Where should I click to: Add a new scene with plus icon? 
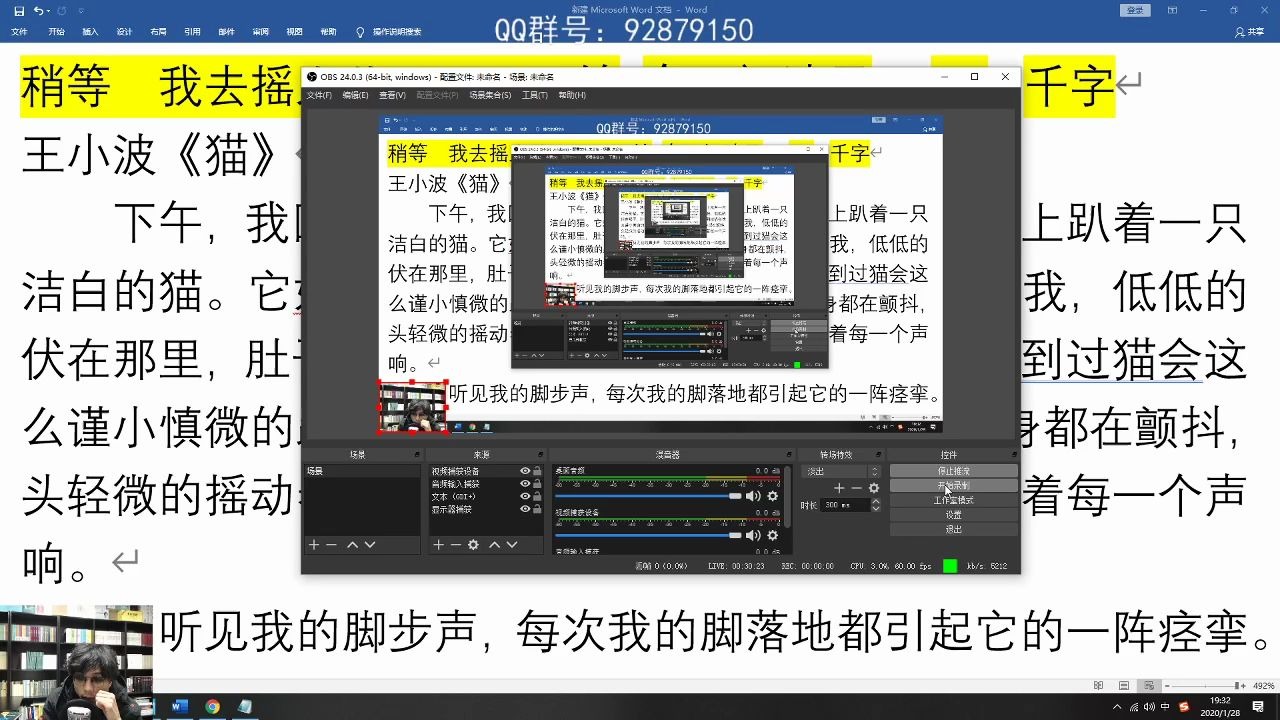[x=313, y=545]
